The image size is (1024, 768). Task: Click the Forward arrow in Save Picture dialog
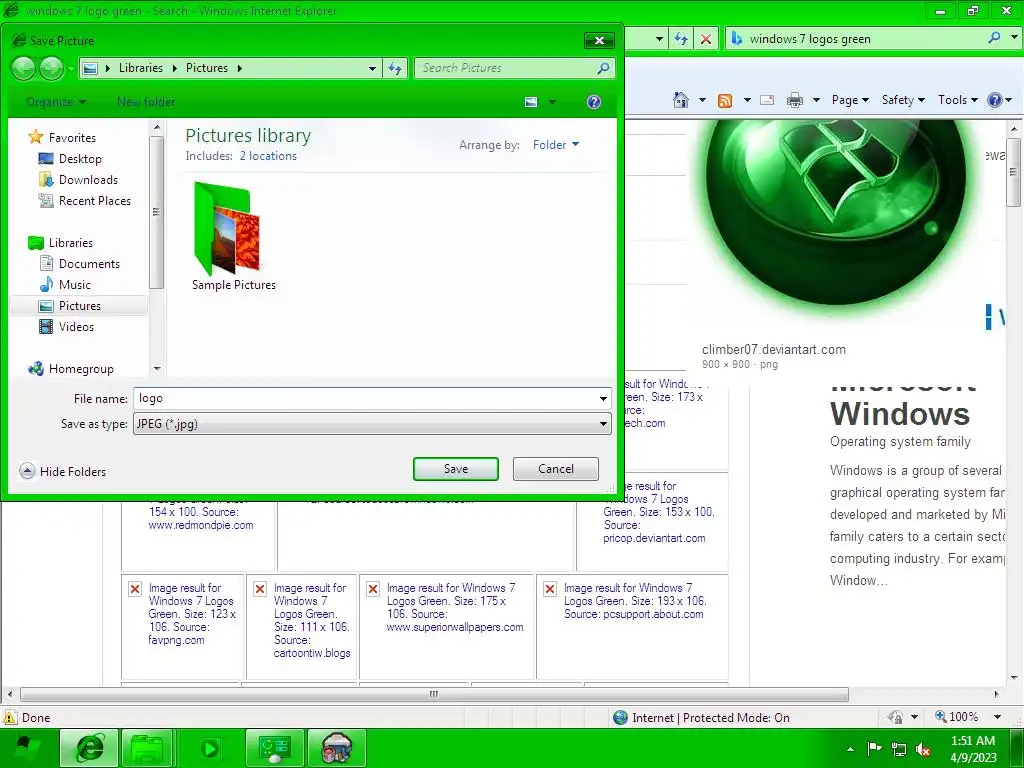tap(51, 68)
